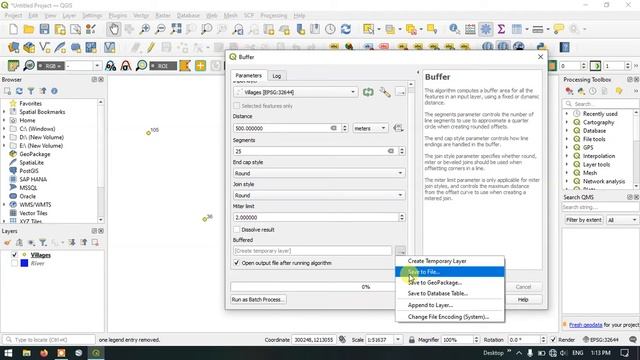Toggle the River layer visibility checkbox
This screenshot has width=640, height=360.
pos(14,263)
